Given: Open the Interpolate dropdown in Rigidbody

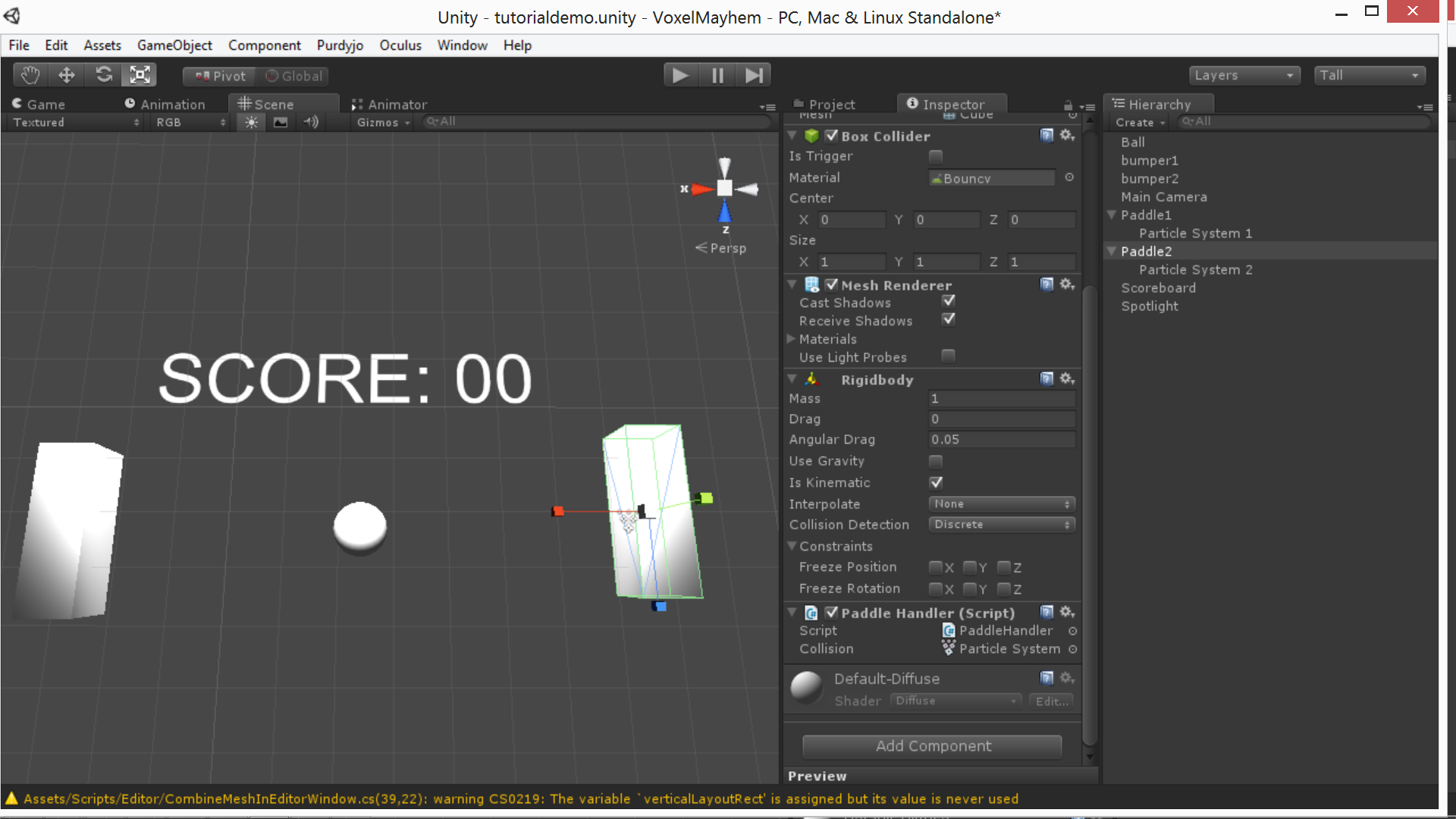Looking at the screenshot, I should (1000, 503).
